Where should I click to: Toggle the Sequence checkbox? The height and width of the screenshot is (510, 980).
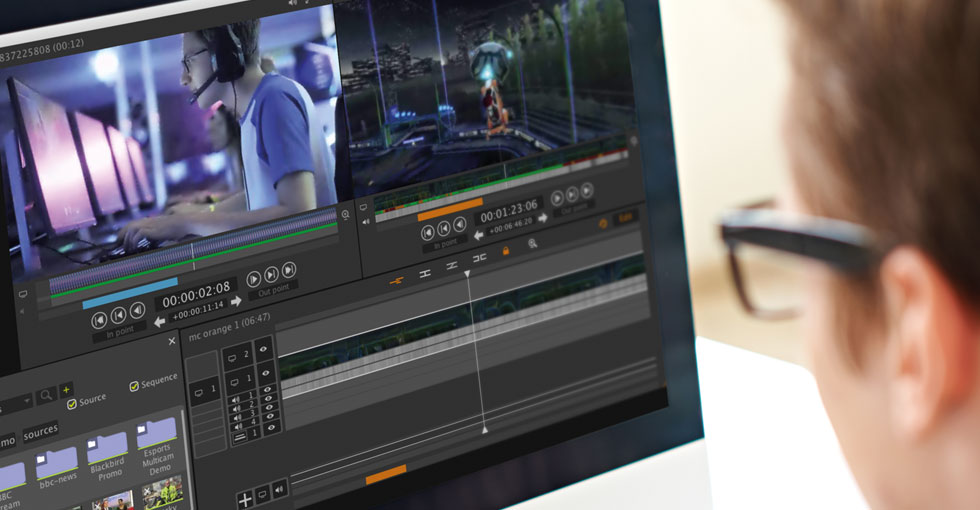click(134, 386)
